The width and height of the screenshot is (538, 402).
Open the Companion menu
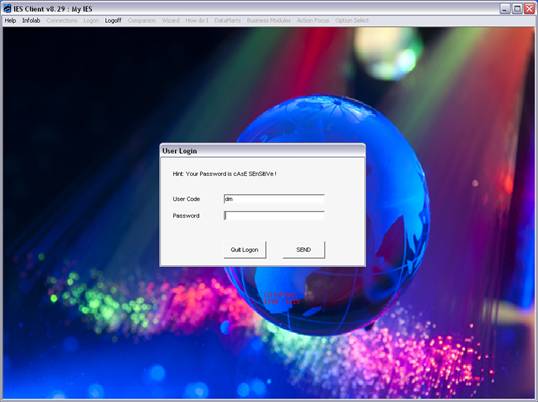pyautogui.click(x=142, y=21)
